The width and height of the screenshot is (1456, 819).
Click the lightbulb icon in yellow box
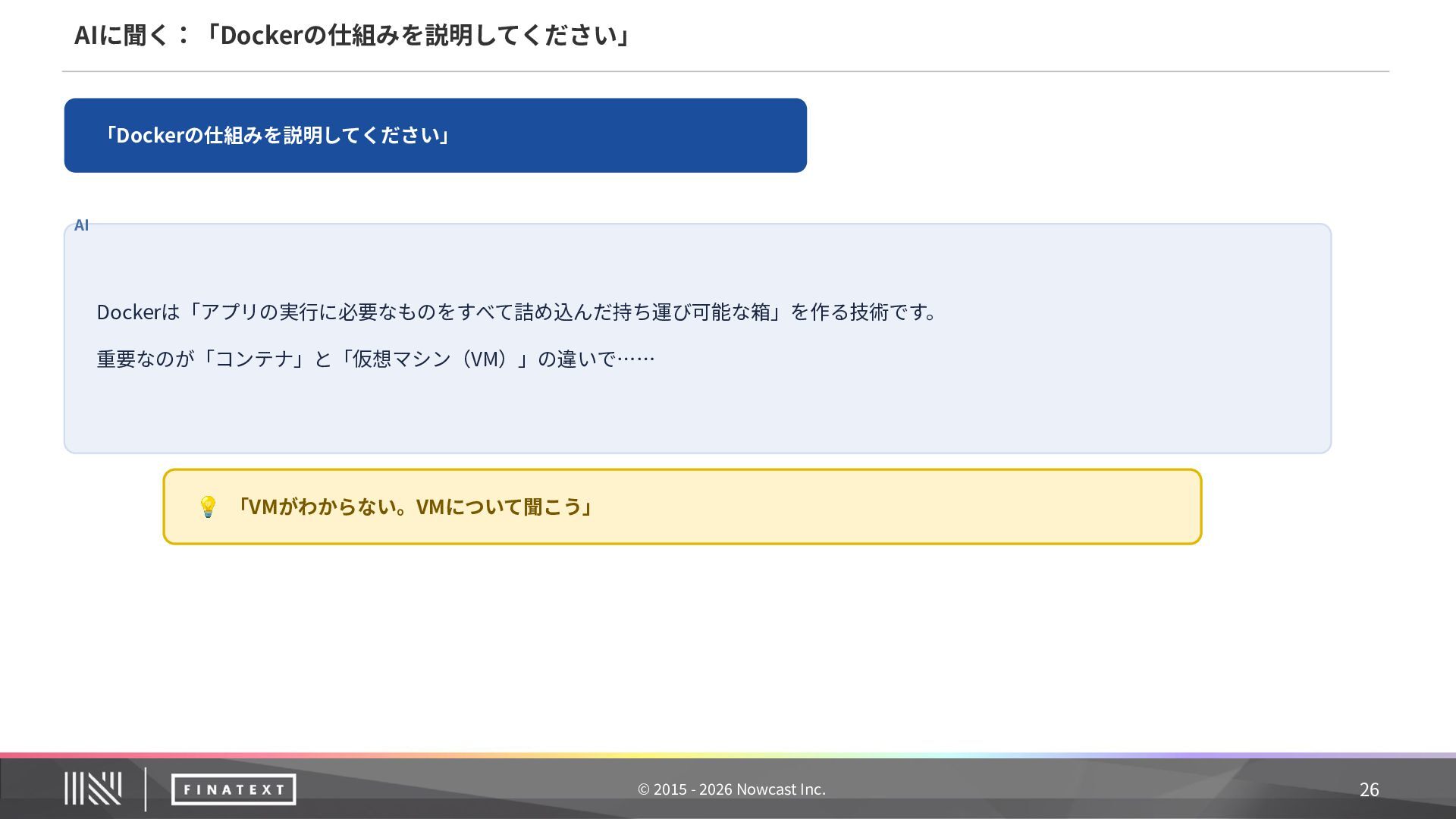pyautogui.click(x=208, y=507)
